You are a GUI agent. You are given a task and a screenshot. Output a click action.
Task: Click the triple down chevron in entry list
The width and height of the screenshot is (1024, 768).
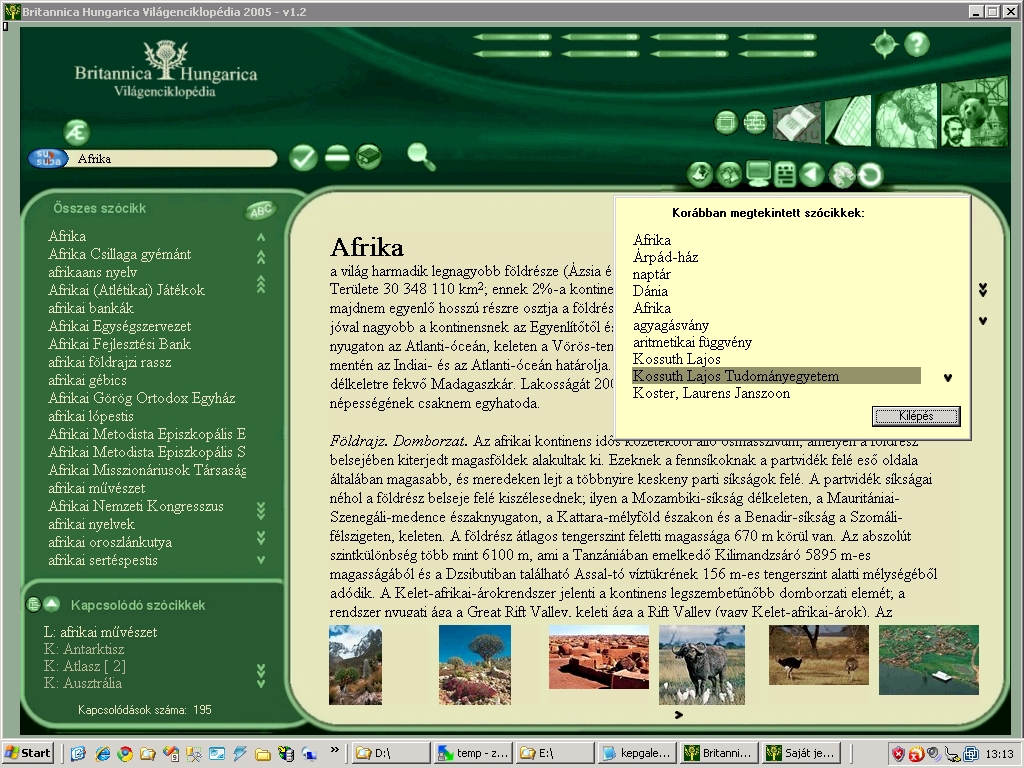pyautogui.click(x=261, y=510)
